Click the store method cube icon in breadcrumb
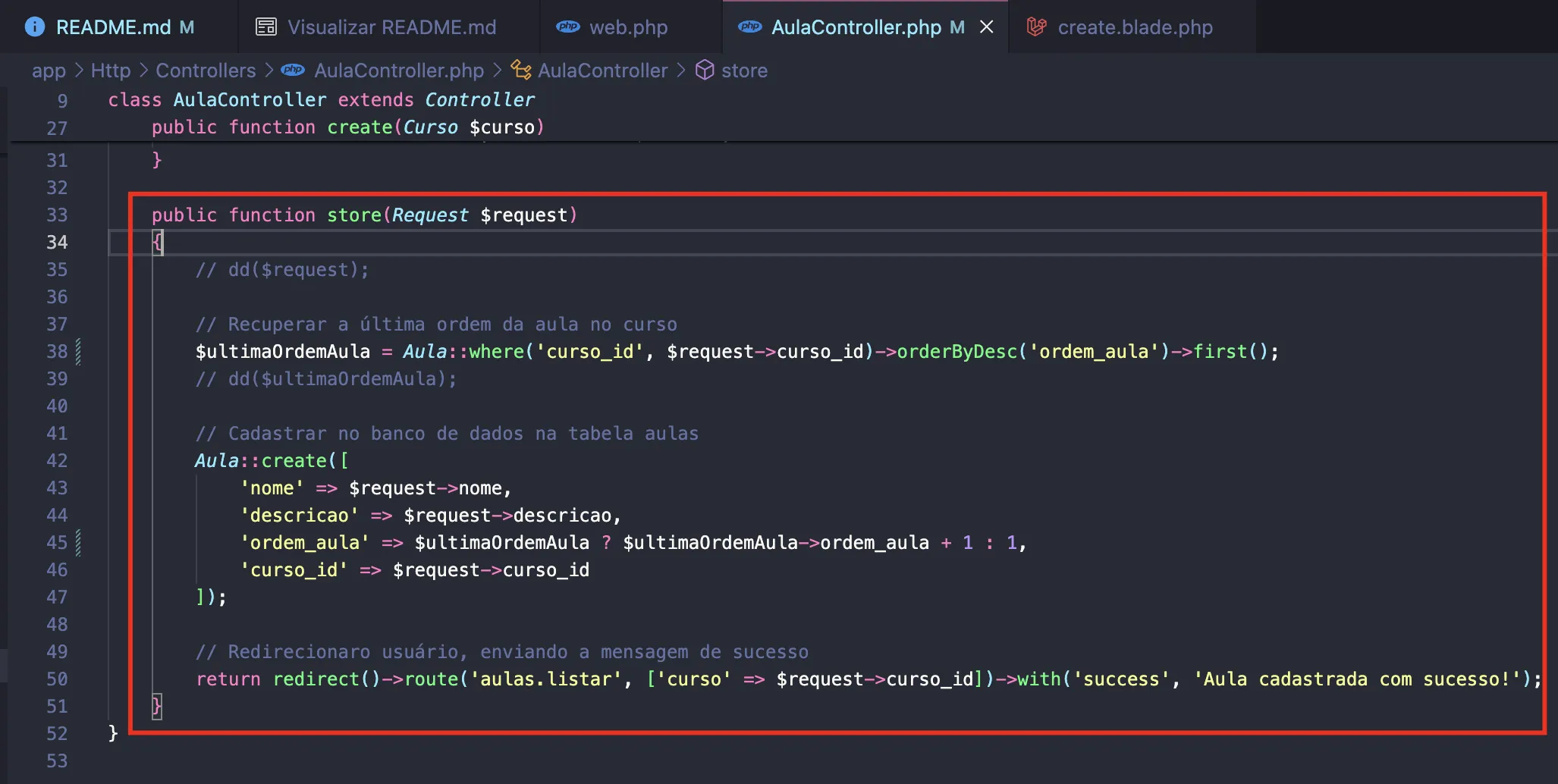Screen dimensions: 1558x784 click(x=705, y=71)
